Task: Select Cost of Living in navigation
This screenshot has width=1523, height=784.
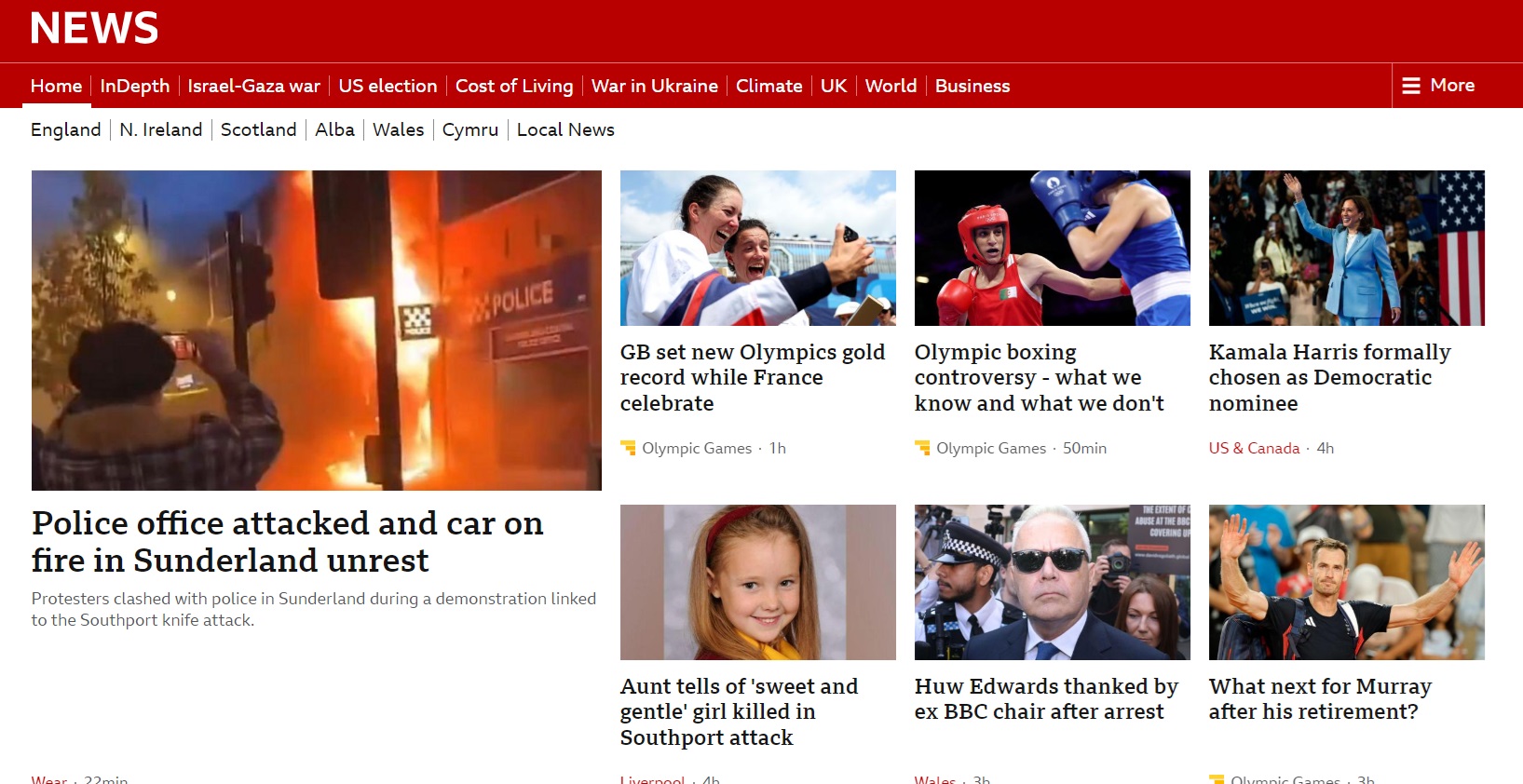Action: click(x=514, y=86)
